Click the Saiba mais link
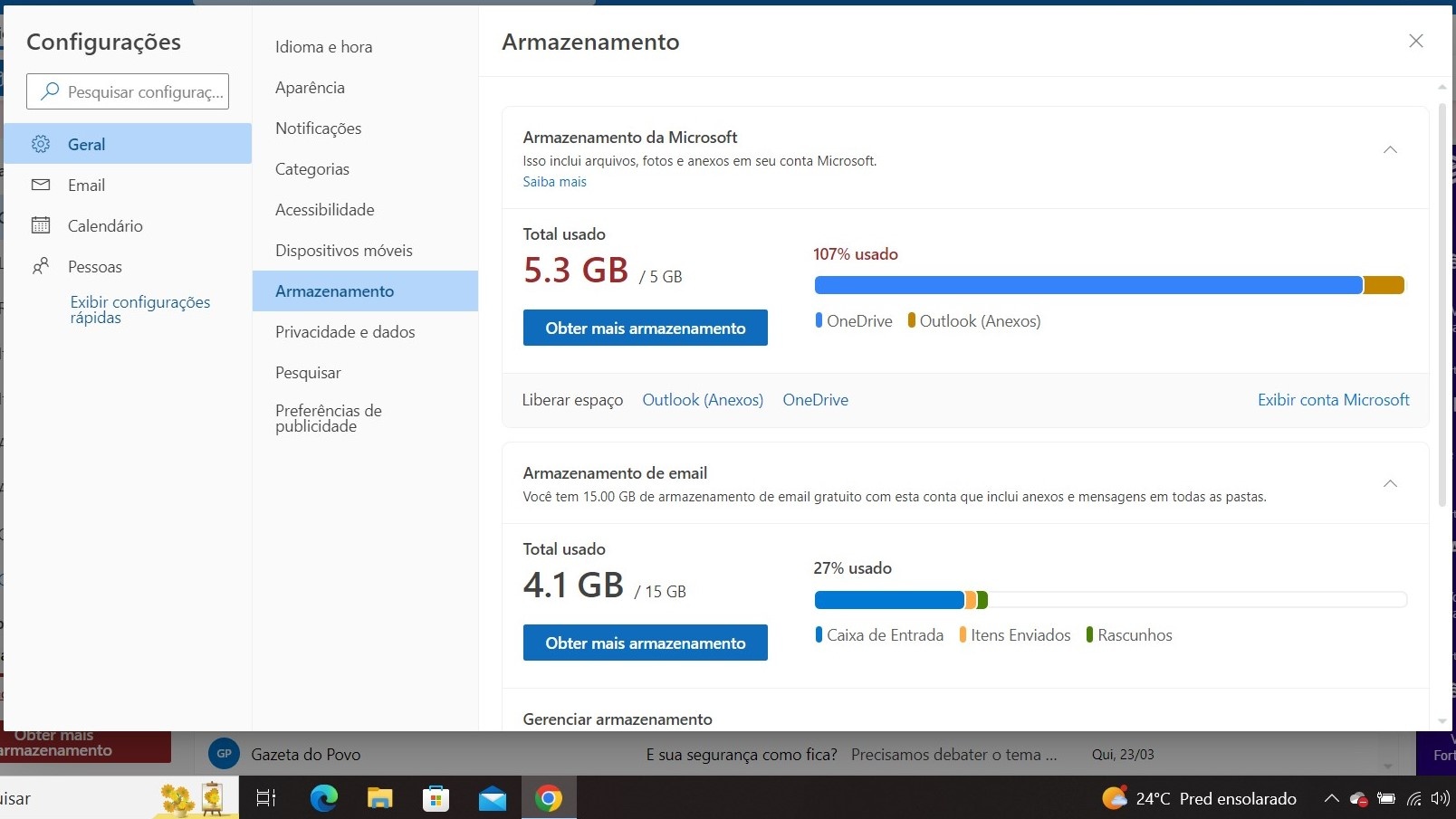Image resolution: width=1456 pixels, height=819 pixels. click(x=554, y=182)
